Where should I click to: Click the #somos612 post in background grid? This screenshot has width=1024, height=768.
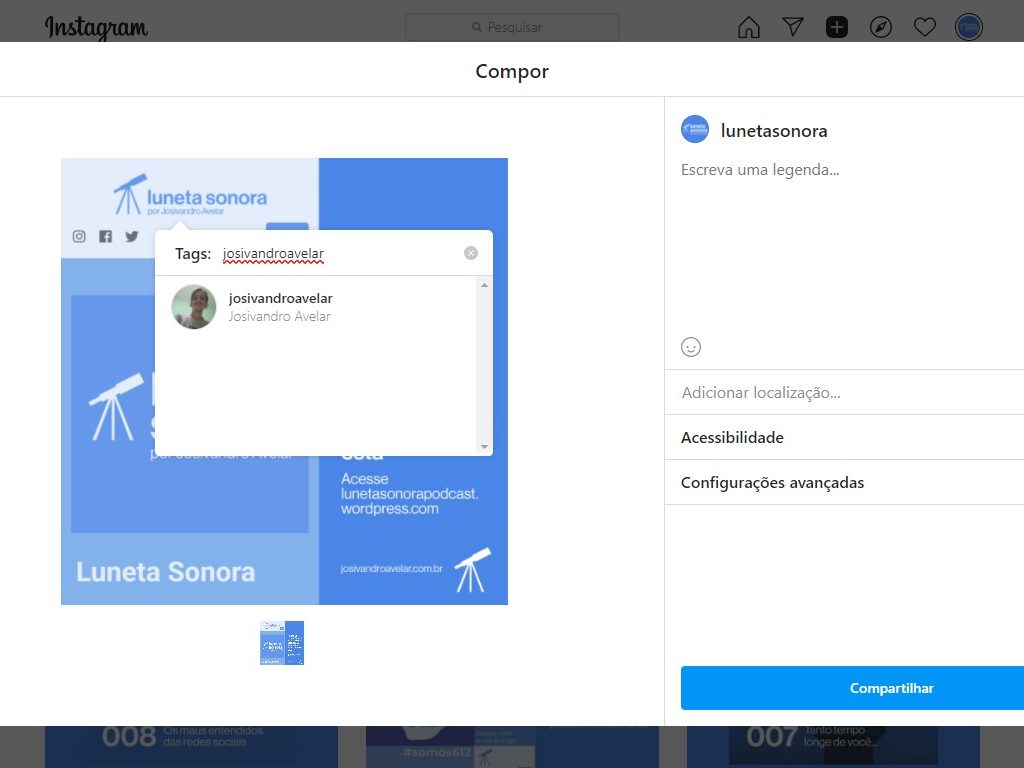(x=512, y=746)
